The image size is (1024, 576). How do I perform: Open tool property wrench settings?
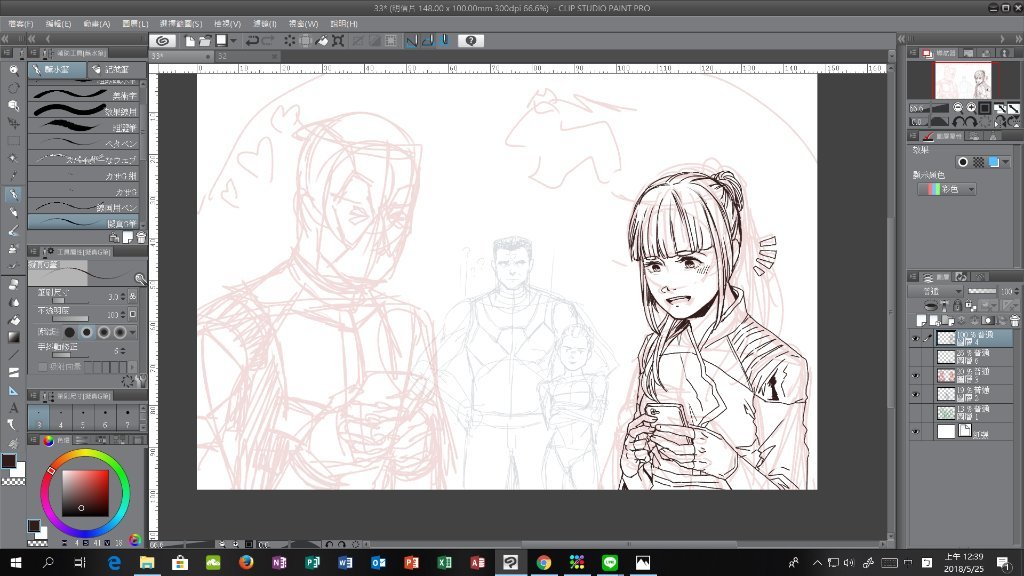click(140, 379)
